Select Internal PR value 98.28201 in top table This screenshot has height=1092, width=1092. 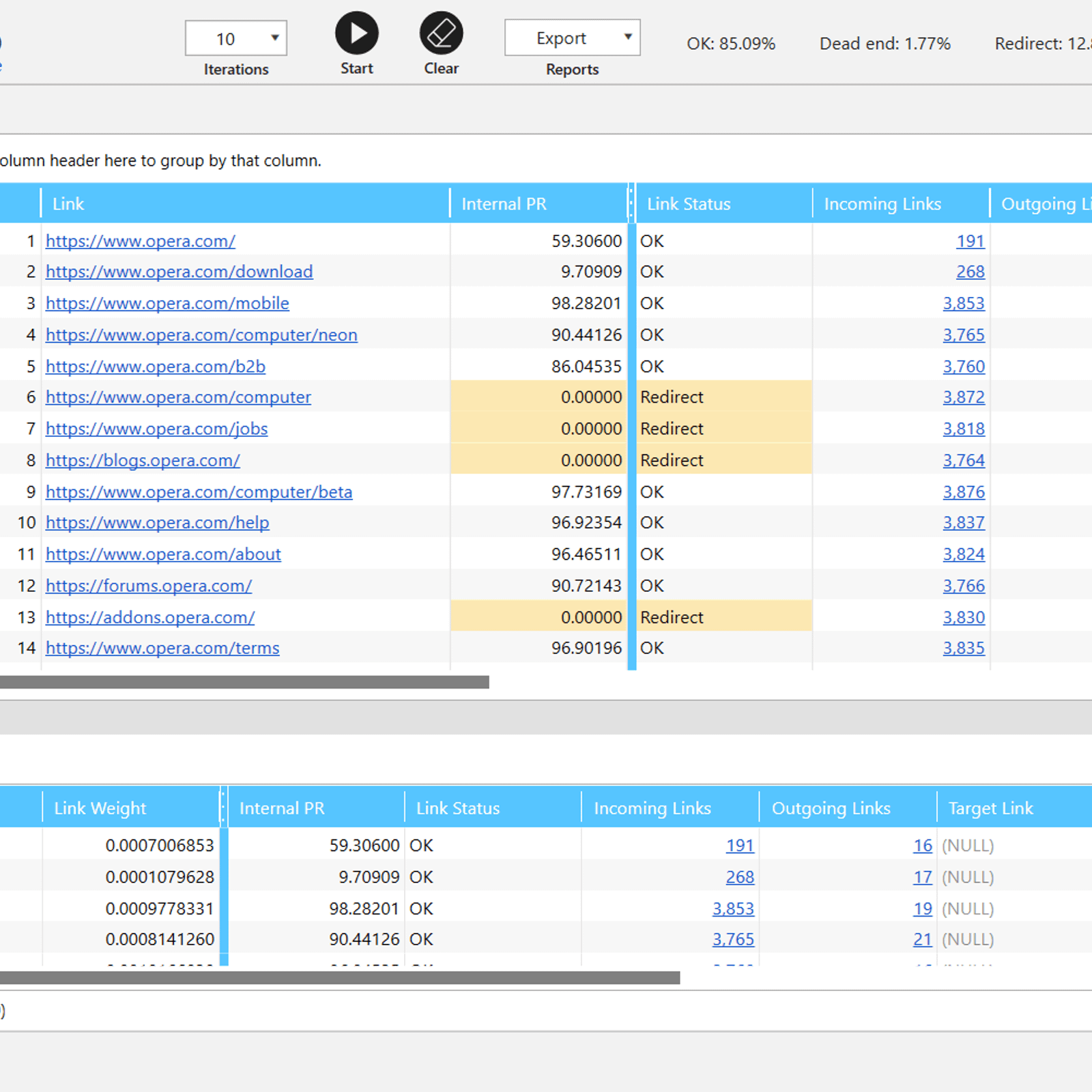(x=586, y=303)
